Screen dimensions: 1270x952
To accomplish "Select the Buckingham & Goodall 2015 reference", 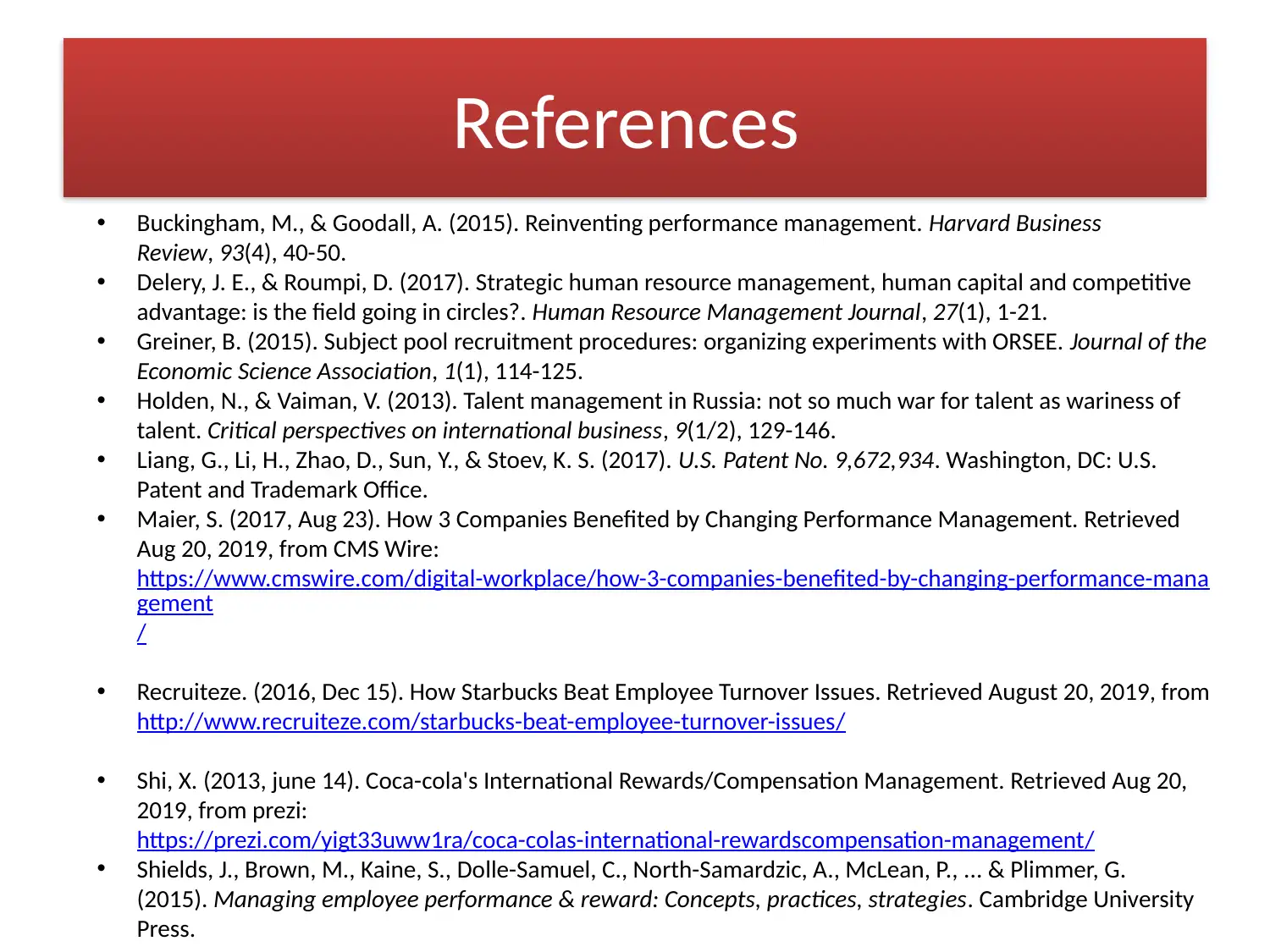I will [x=619, y=238].
